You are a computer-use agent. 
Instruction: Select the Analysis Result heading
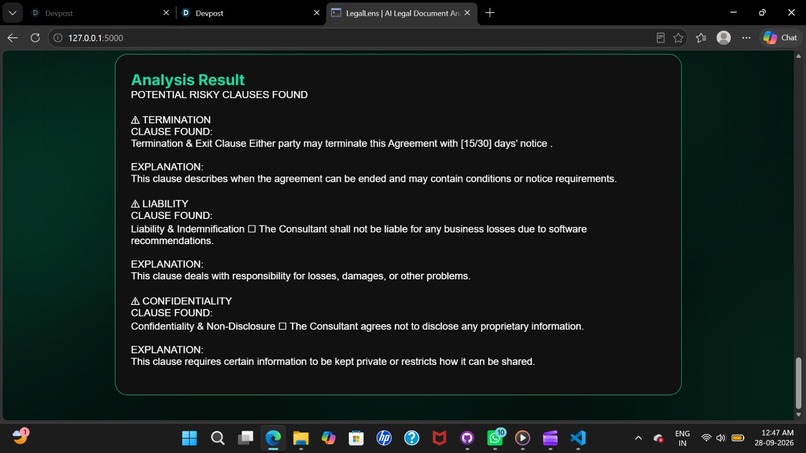click(188, 80)
